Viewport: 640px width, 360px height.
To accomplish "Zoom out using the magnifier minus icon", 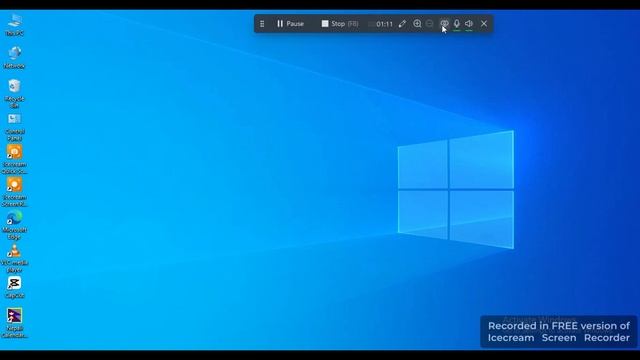I will (429, 24).
